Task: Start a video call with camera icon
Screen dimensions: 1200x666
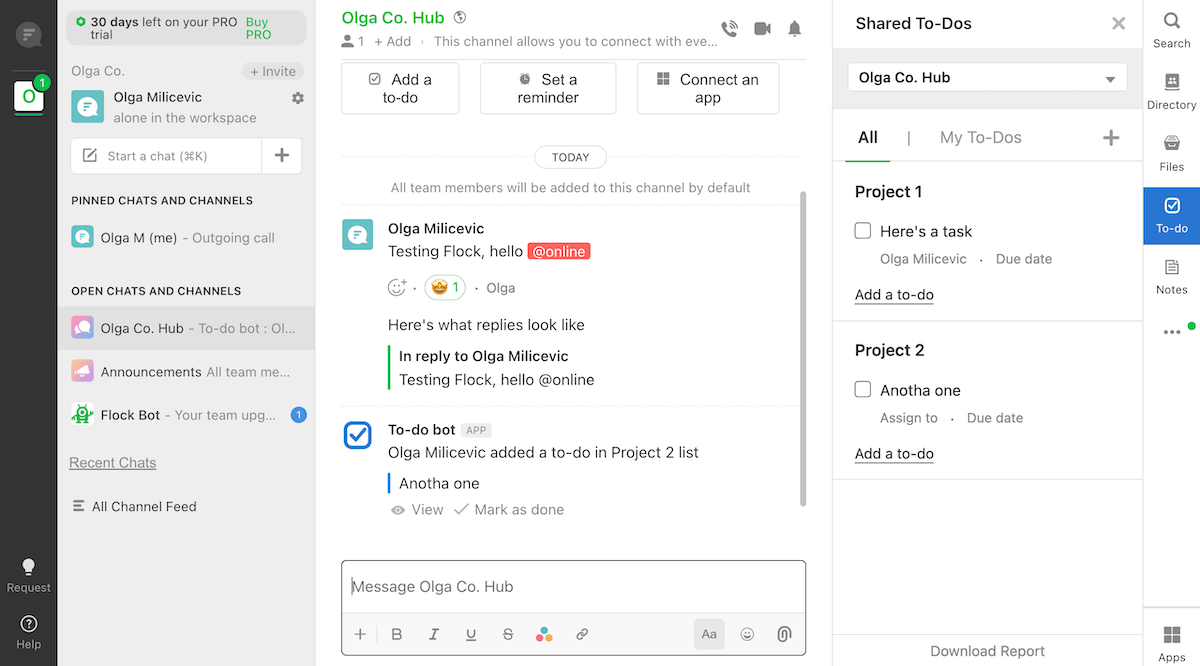Action: tap(762, 29)
